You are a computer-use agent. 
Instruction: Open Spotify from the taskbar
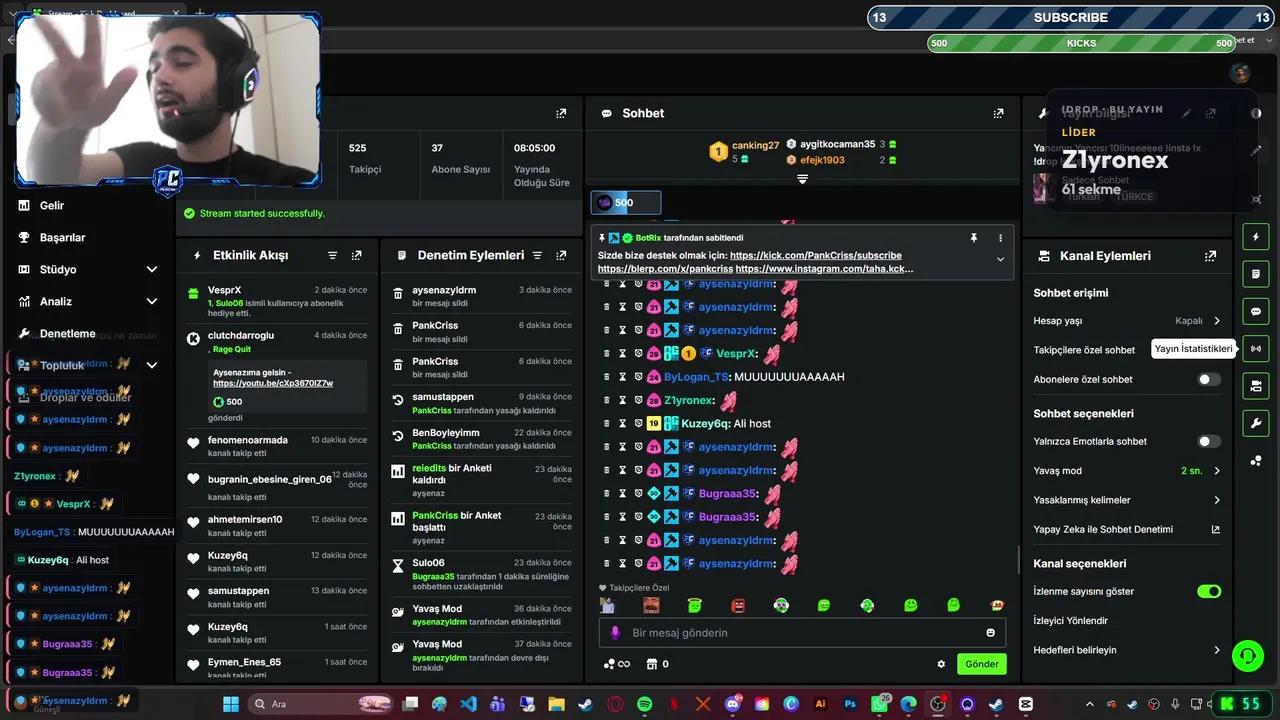point(644,704)
